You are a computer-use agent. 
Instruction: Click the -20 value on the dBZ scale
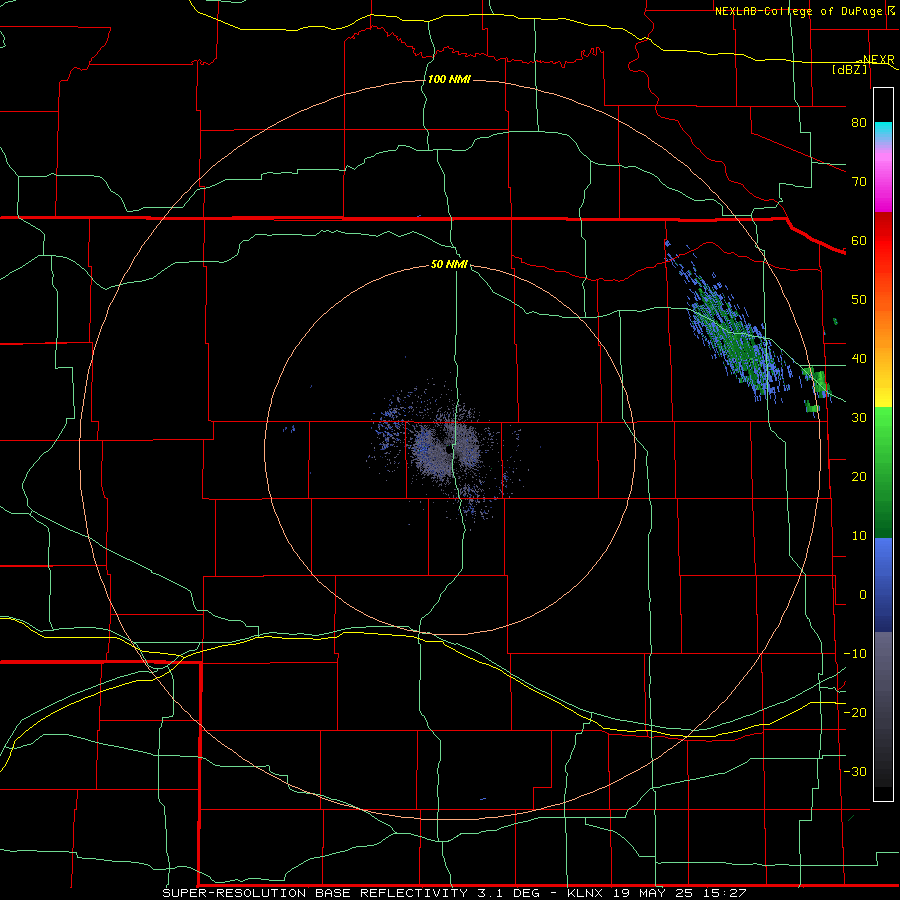coord(855,712)
